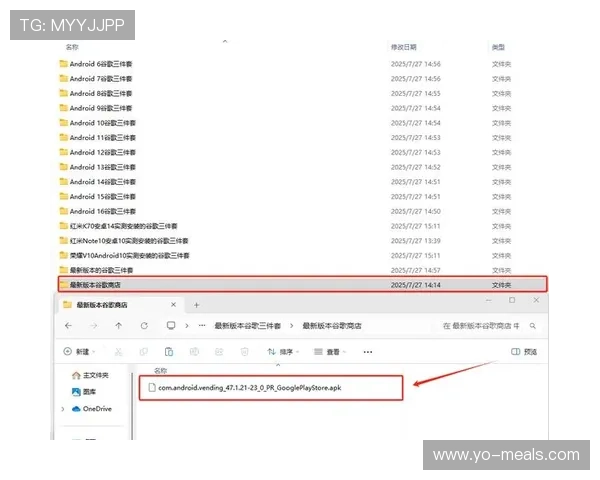Screen dimensions: 600x480
Task: Open the Android 6 folder
Action: (96, 64)
